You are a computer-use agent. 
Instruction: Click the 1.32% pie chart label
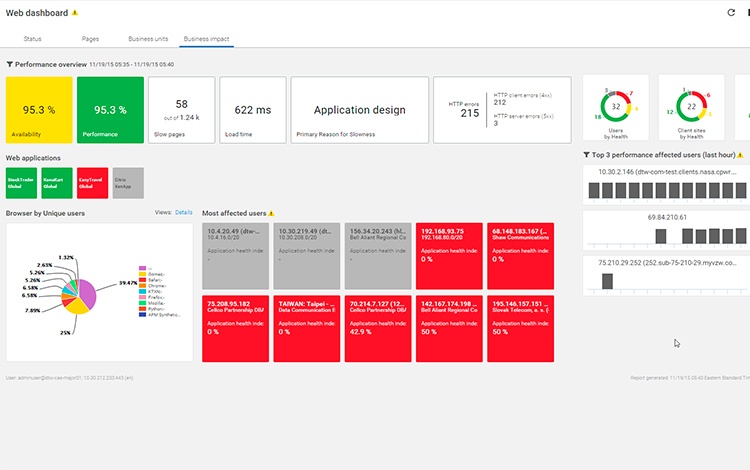click(x=66, y=257)
